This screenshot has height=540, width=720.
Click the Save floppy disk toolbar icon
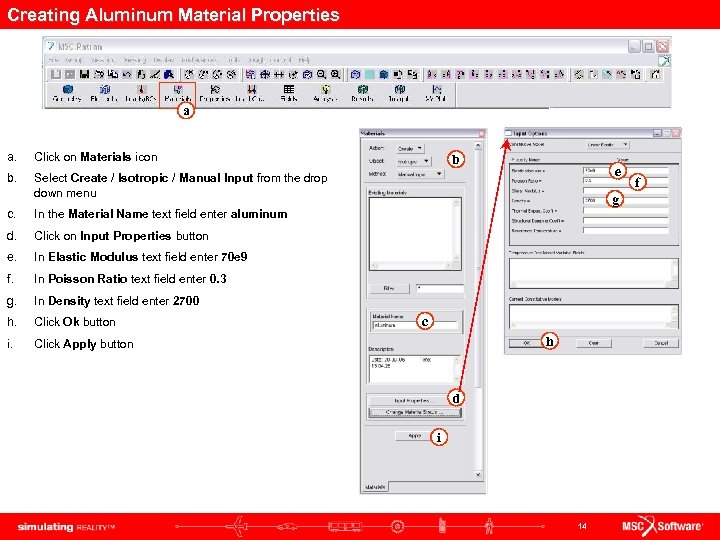[x=84, y=74]
